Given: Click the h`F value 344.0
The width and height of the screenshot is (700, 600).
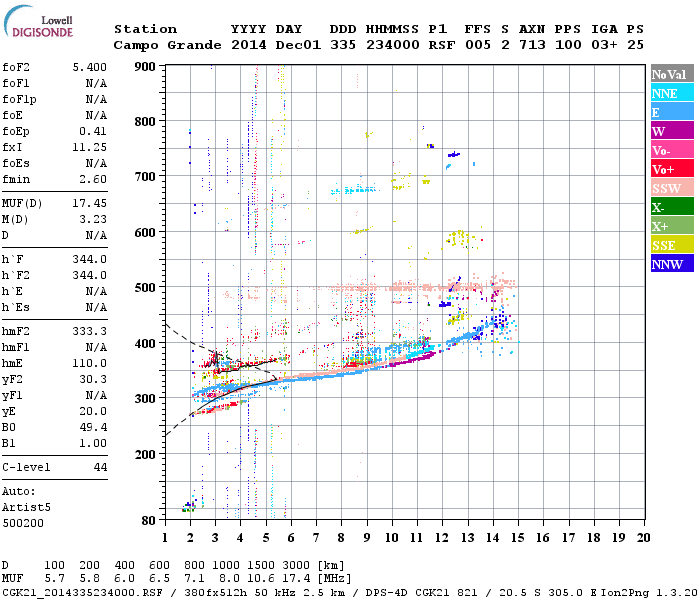Looking at the screenshot, I should 90,259.
